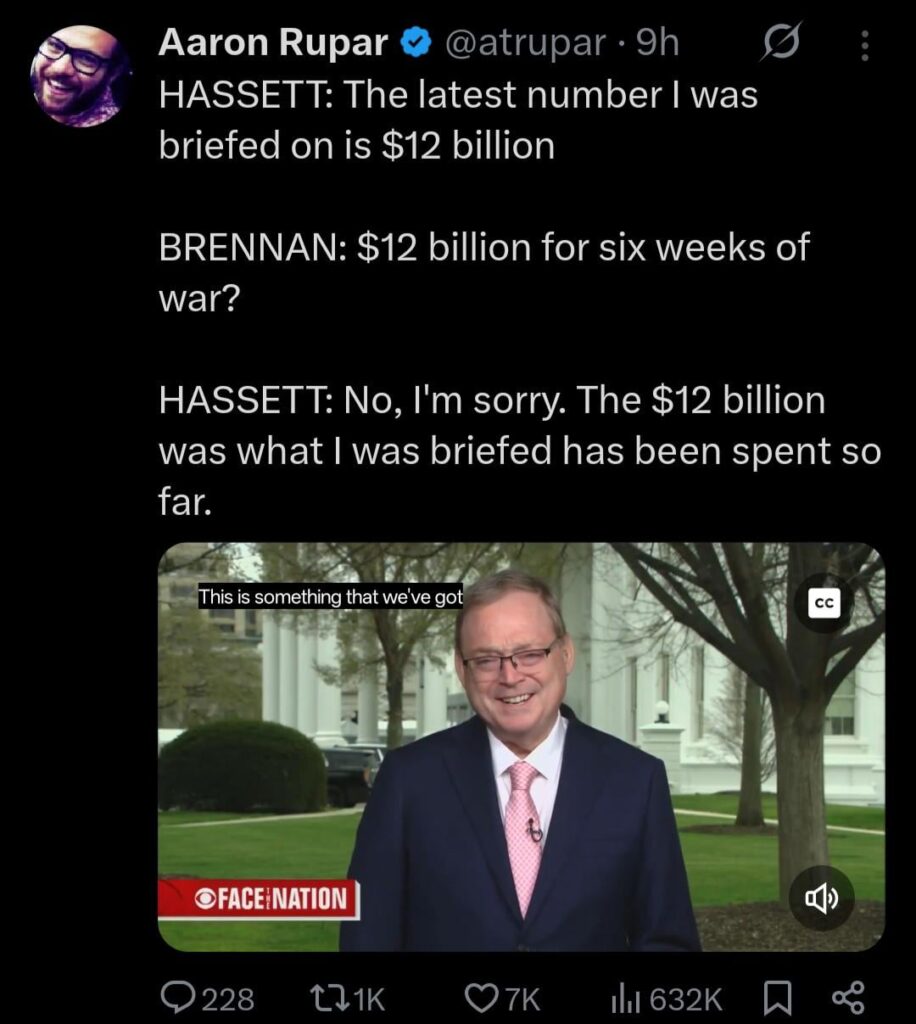Share the post with the share icon

point(849,998)
